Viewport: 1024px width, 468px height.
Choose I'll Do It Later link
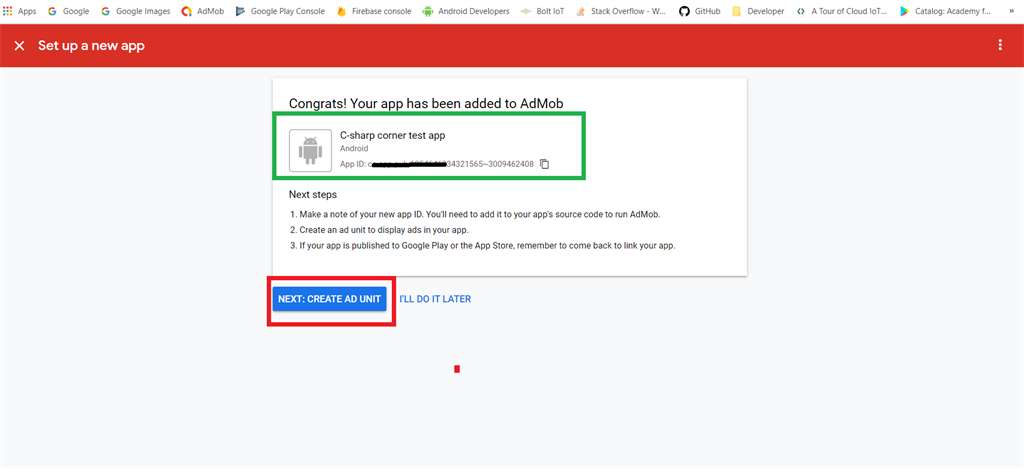[x=435, y=299]
